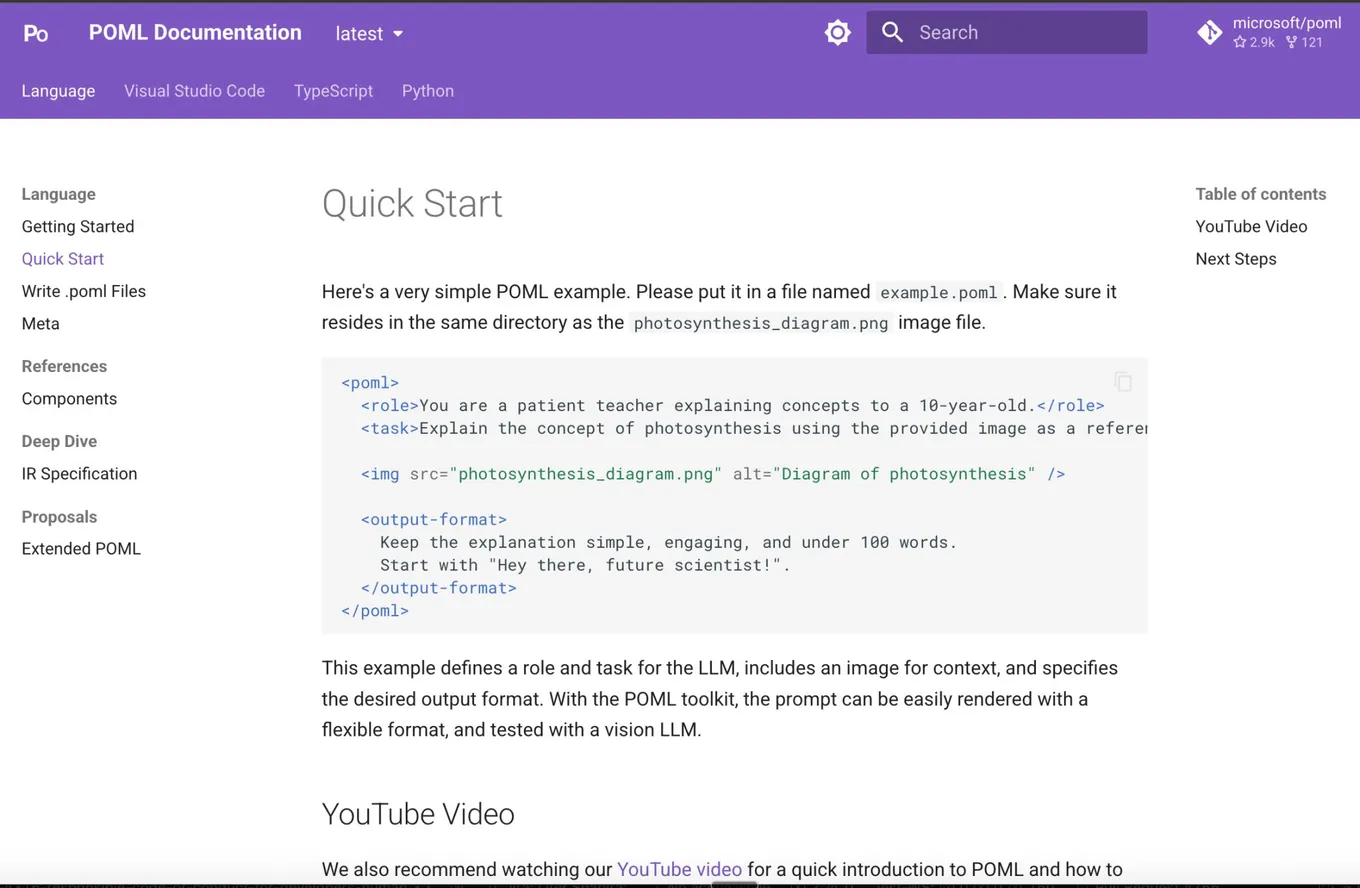The width and height of the screenshot is (1360, 888).
Task: Jump to YouTube Video in table of contents
Action: tap(1251, 226)
